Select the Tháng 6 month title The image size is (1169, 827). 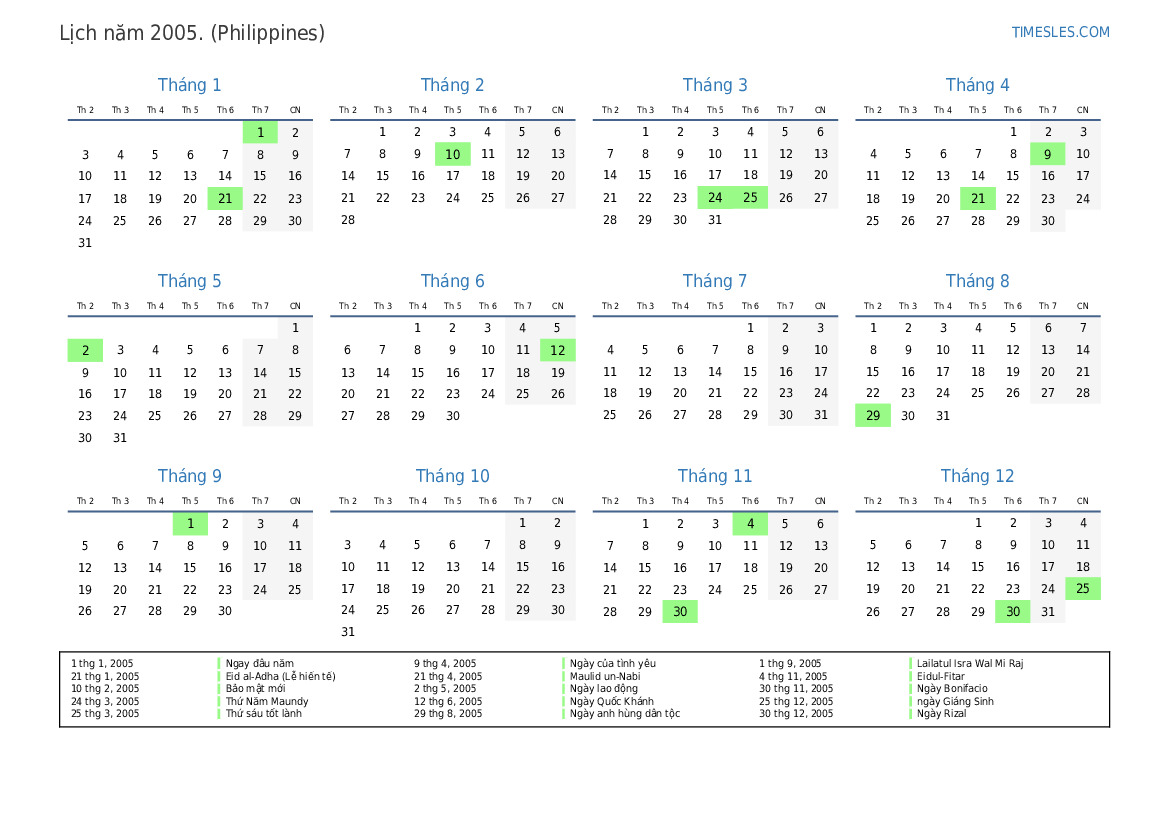pyautogui.click(x=452, y=281)
